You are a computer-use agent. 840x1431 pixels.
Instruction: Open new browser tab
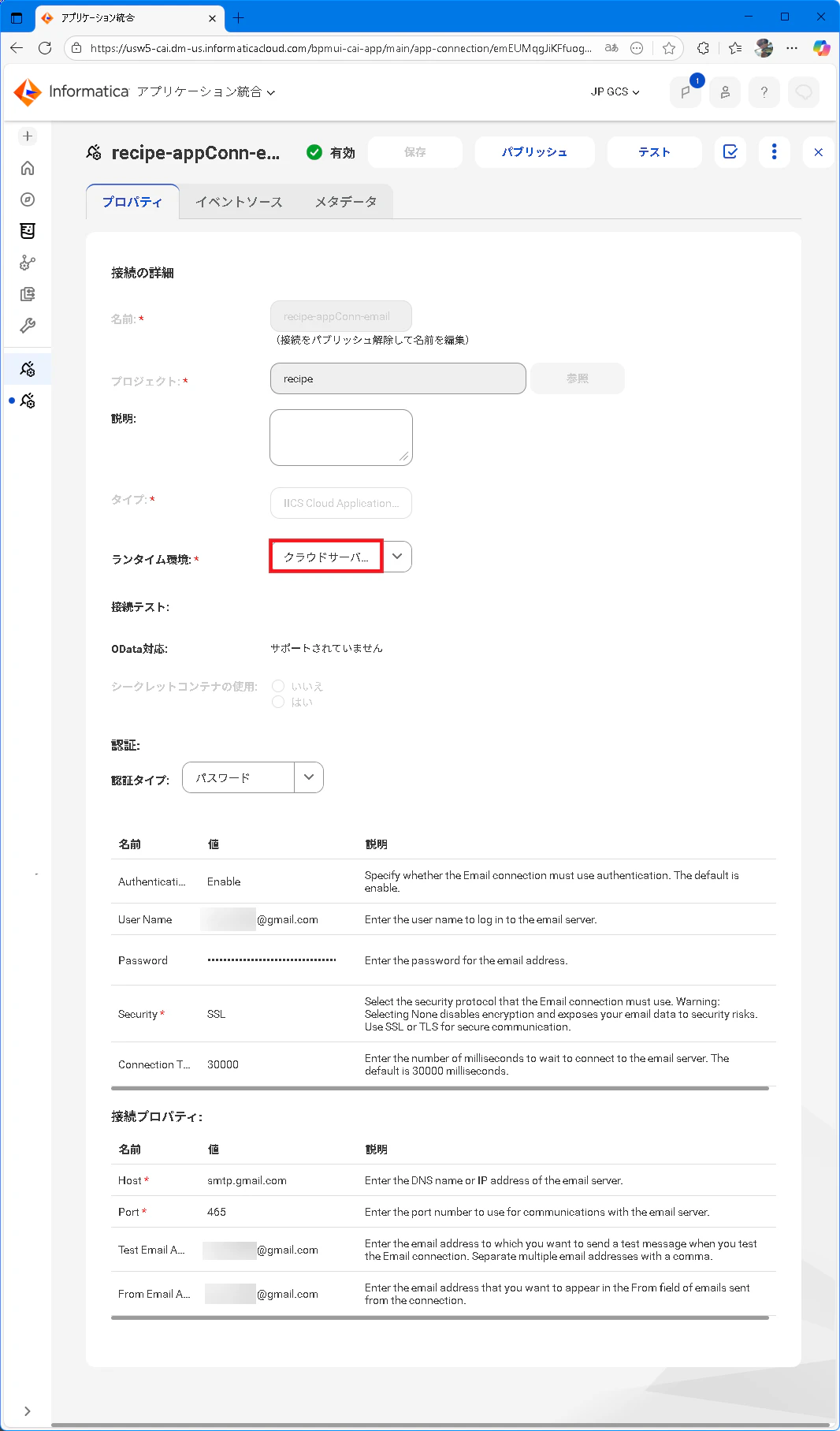(239, 17)
